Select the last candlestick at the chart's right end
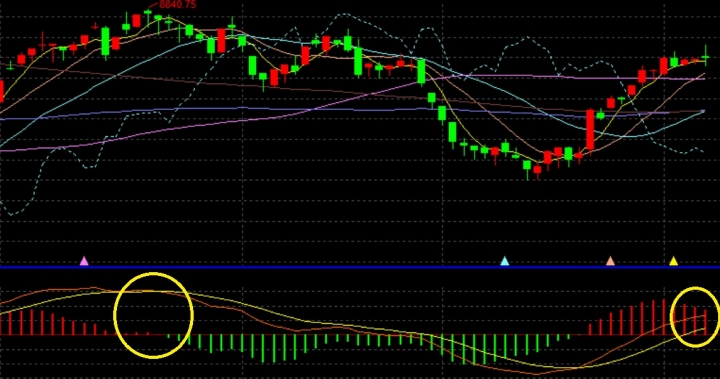This screenshot has width=720, height=379. coord(706,56)
